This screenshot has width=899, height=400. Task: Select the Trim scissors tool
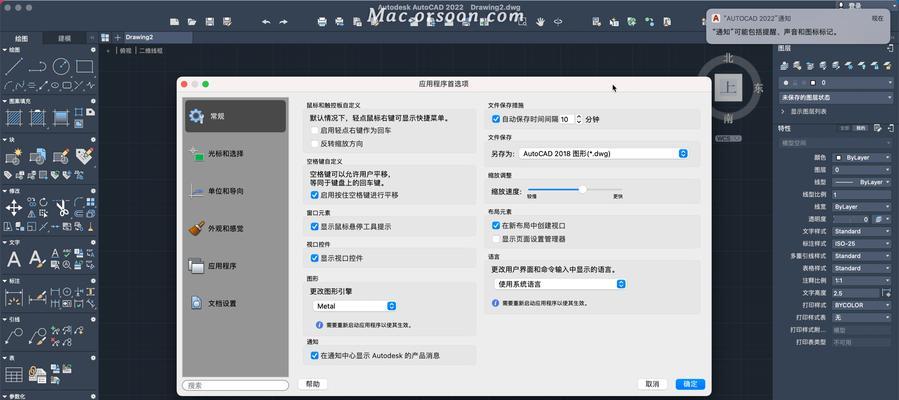[x=61, y=207]
